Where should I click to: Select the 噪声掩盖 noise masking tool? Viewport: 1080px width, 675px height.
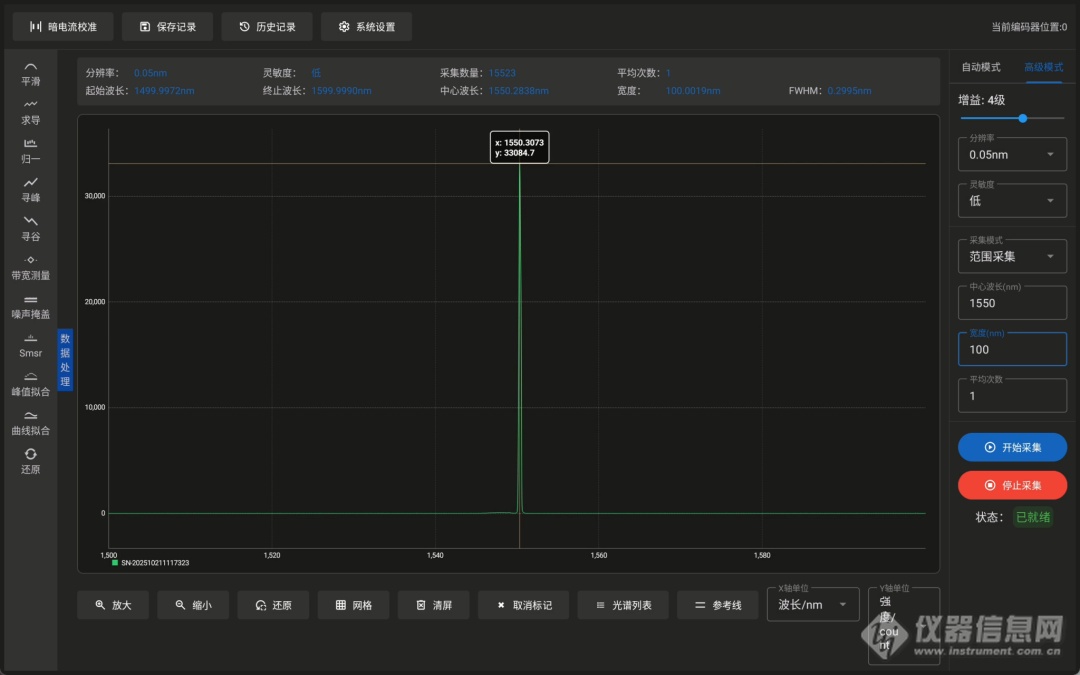(30, 307)
